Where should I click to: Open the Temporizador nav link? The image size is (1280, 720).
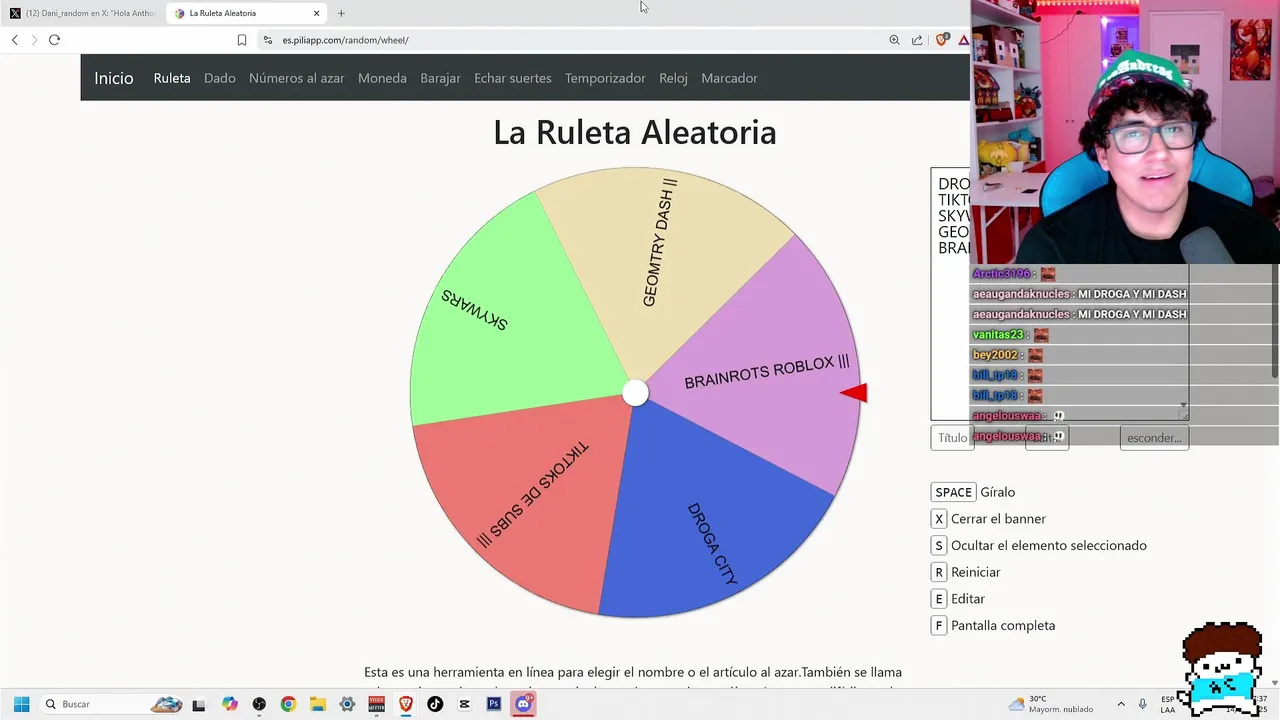[x=605, y=78]
